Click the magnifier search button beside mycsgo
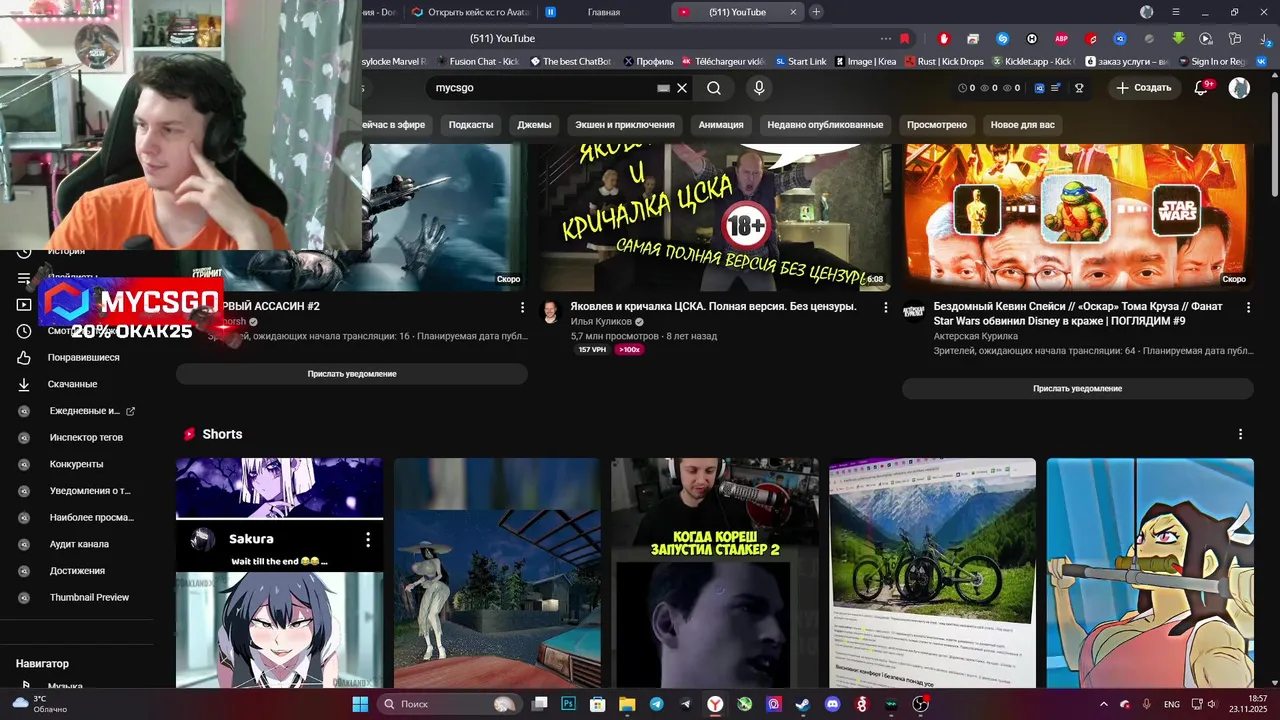The image size is (1280, 720). [x=714, y=88]
